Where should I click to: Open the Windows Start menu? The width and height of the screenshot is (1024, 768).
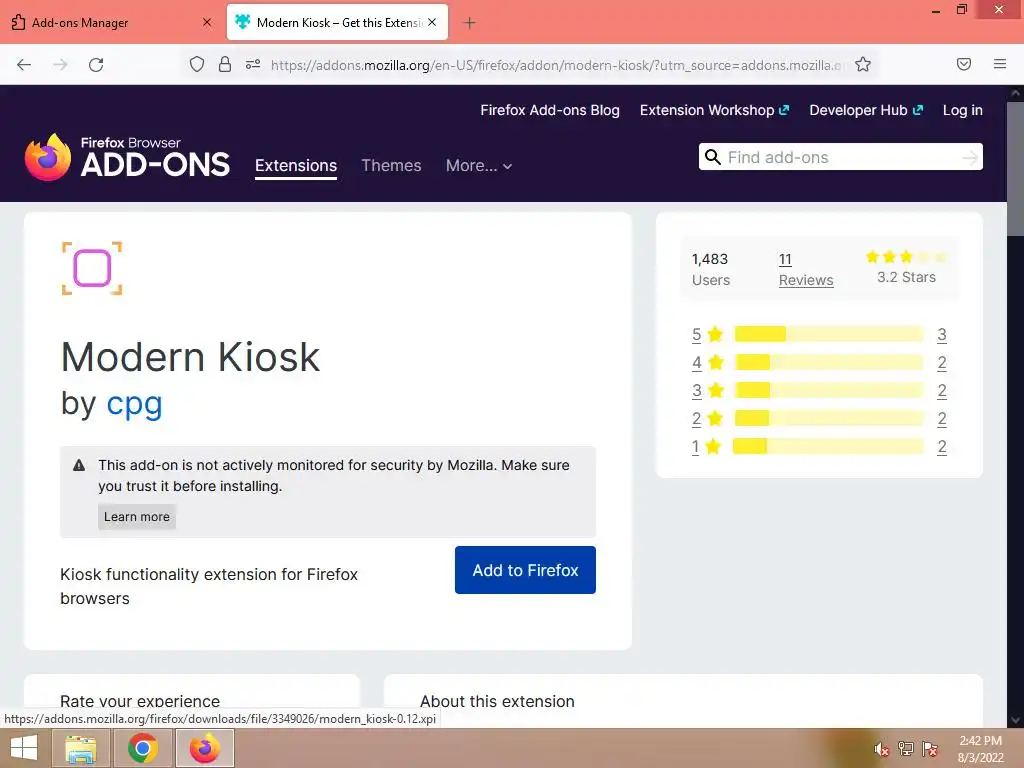[x=24, y=748]
